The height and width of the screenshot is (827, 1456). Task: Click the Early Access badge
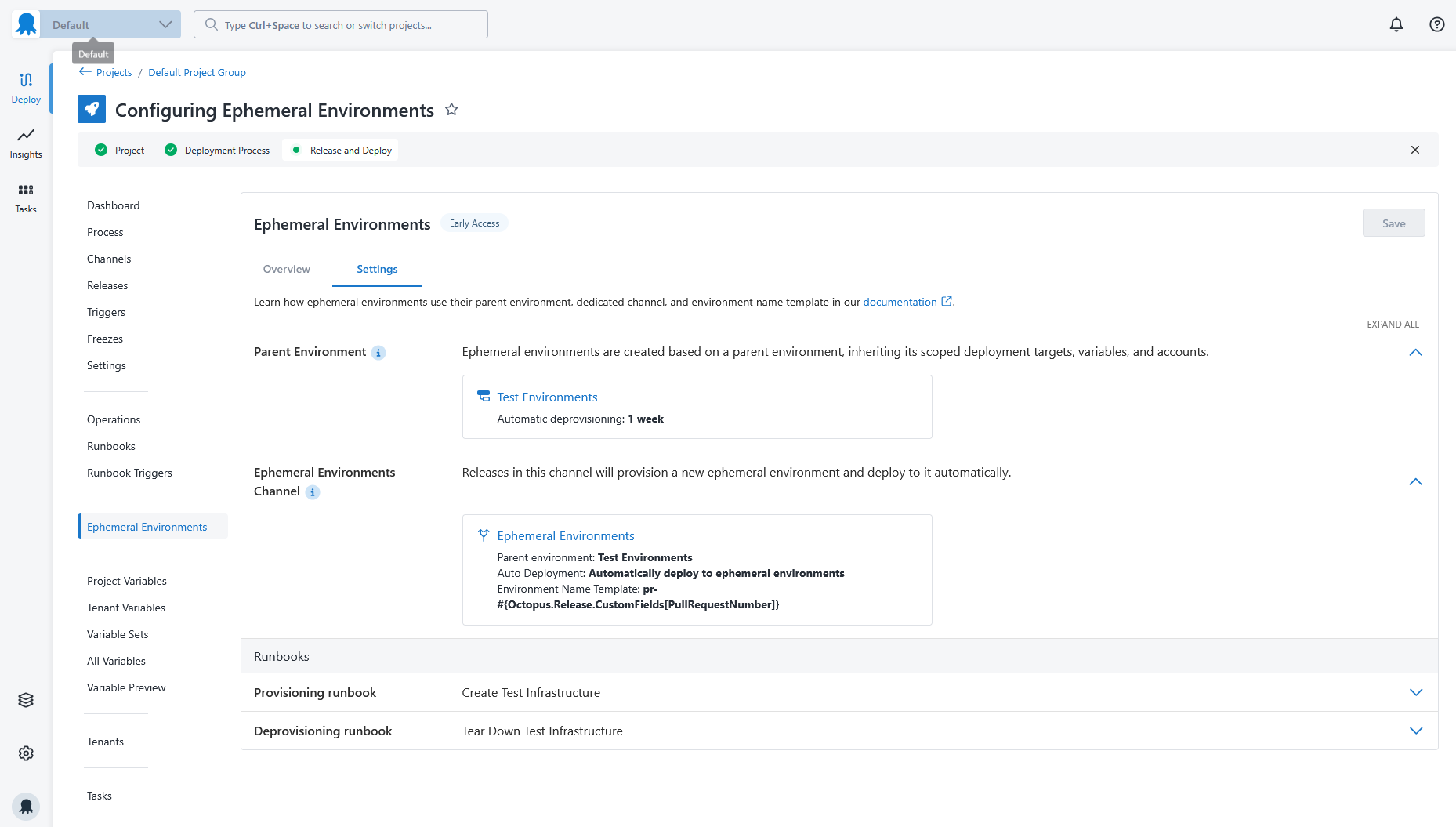[474, 223]
